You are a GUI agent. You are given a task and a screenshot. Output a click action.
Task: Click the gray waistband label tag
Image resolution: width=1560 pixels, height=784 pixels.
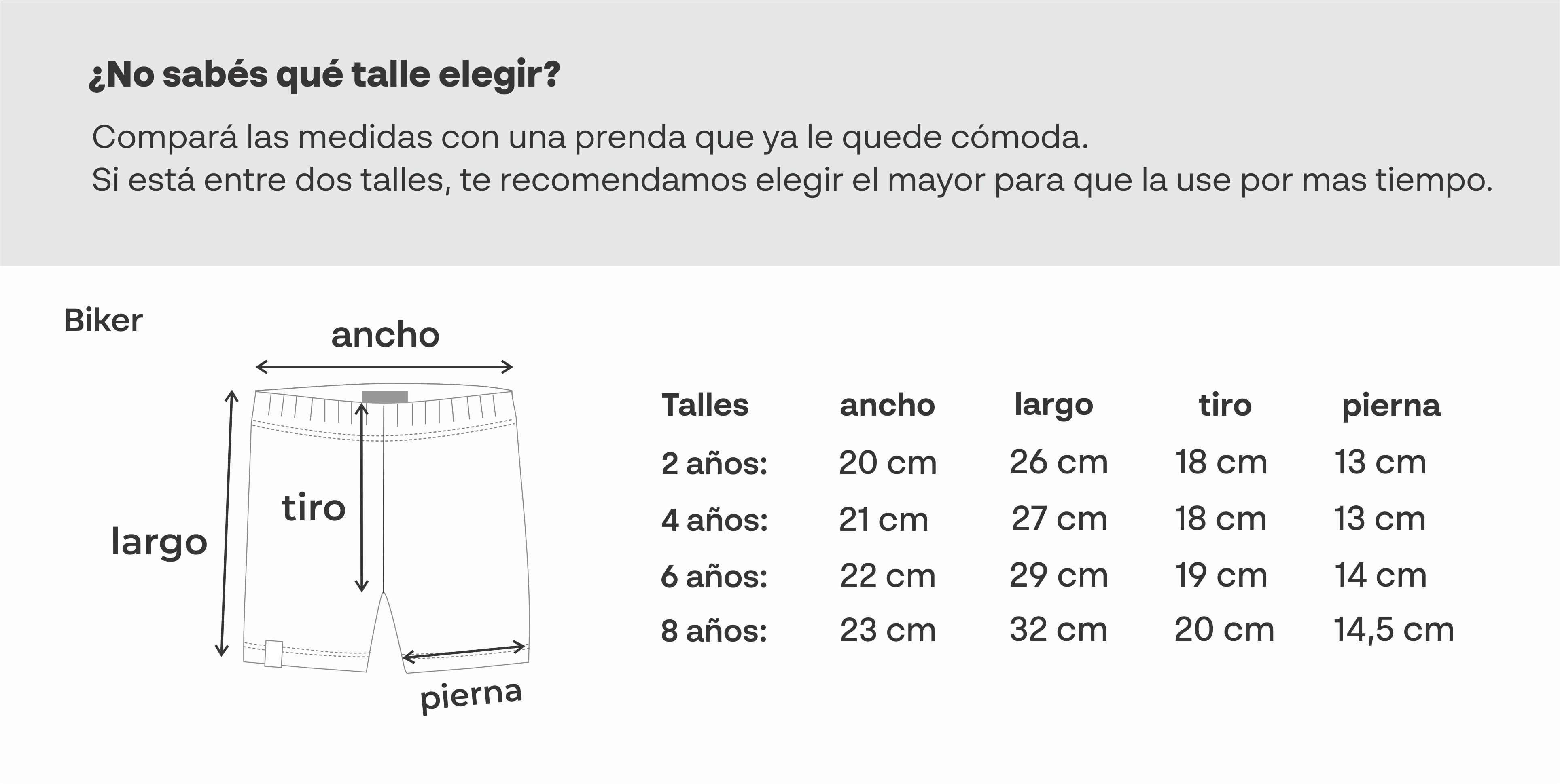click(x=385, y=397)
